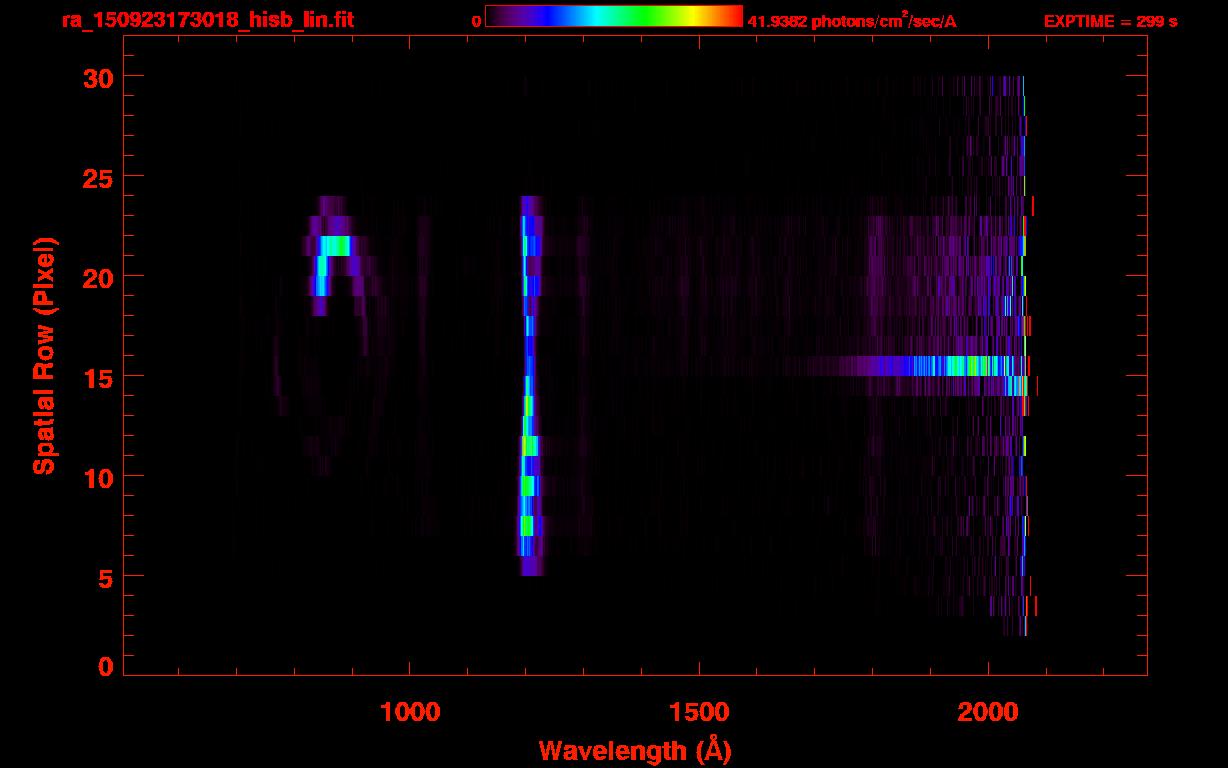Image resolution: width=1228 pixels, height=768 pixels.
Task: Click the x-axis tick label 1000
Action: coord(410,712)
